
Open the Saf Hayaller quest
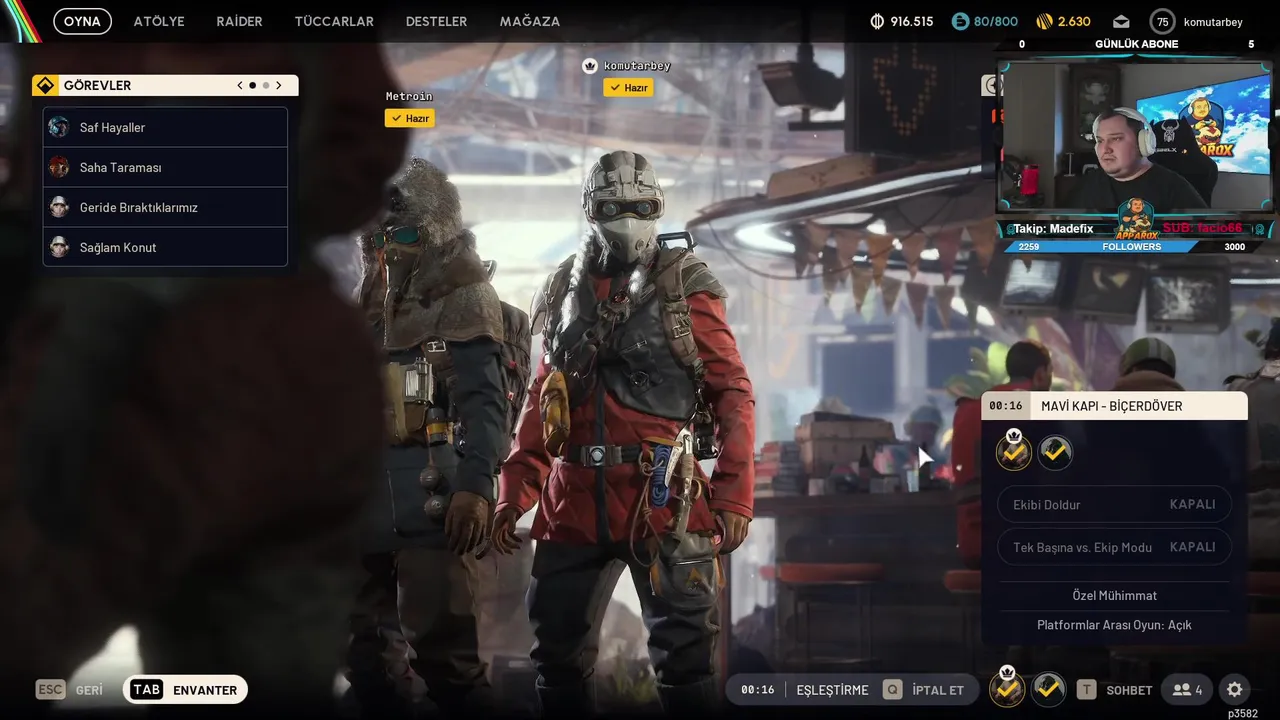click(x=165, y=127)
